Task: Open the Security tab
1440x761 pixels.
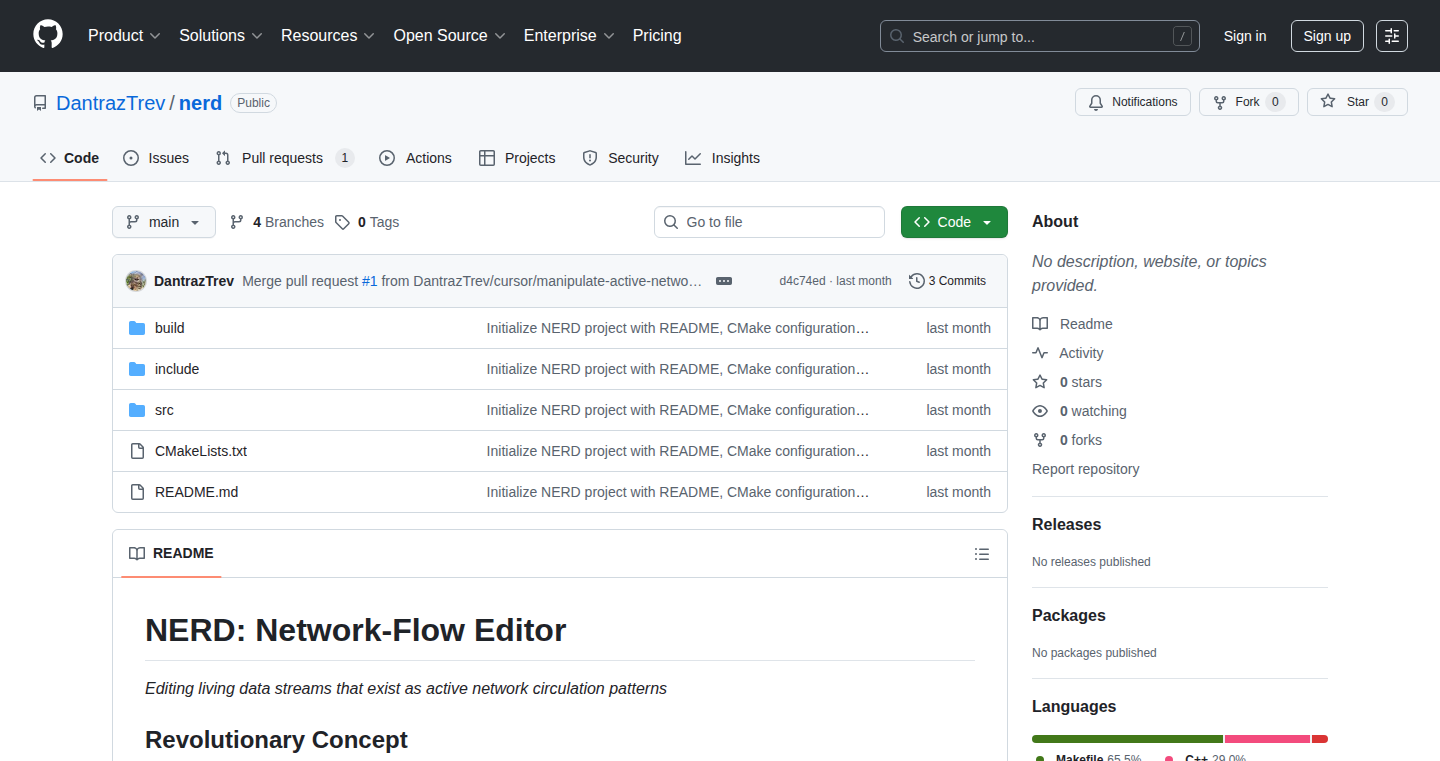Action: pos(621,158)
